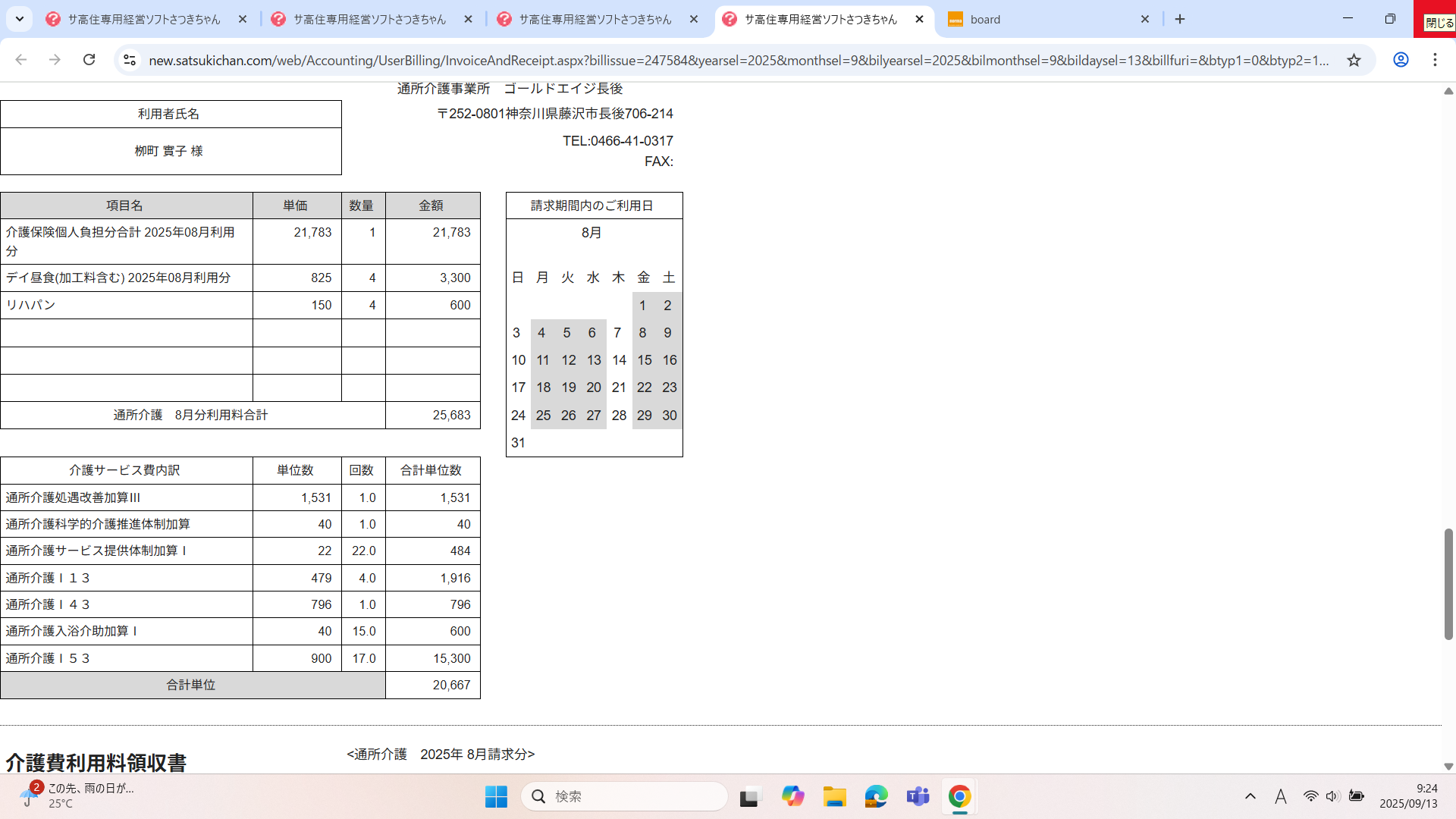Bookmark this page with star icon
The height and width of the screenshot is (819, 1456).
[1354, 60]
